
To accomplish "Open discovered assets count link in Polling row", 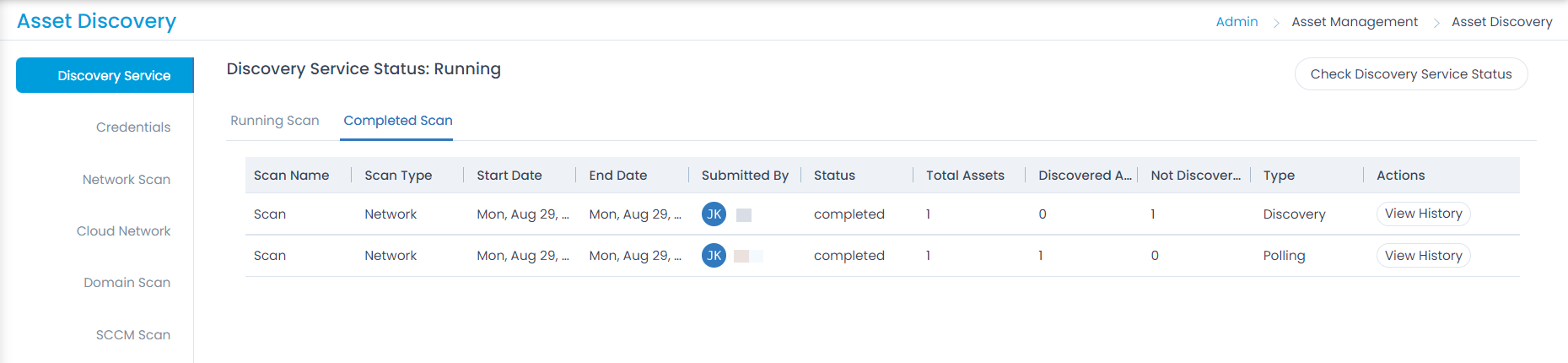I will pyautogui.click(x=1041, y=256).
